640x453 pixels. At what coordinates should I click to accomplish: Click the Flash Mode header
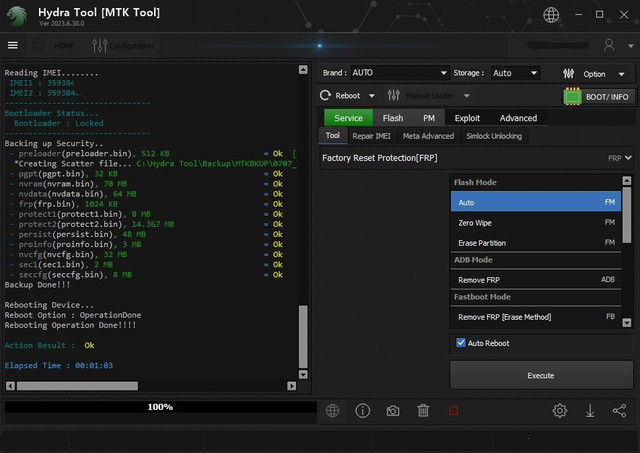coord(475,182)
